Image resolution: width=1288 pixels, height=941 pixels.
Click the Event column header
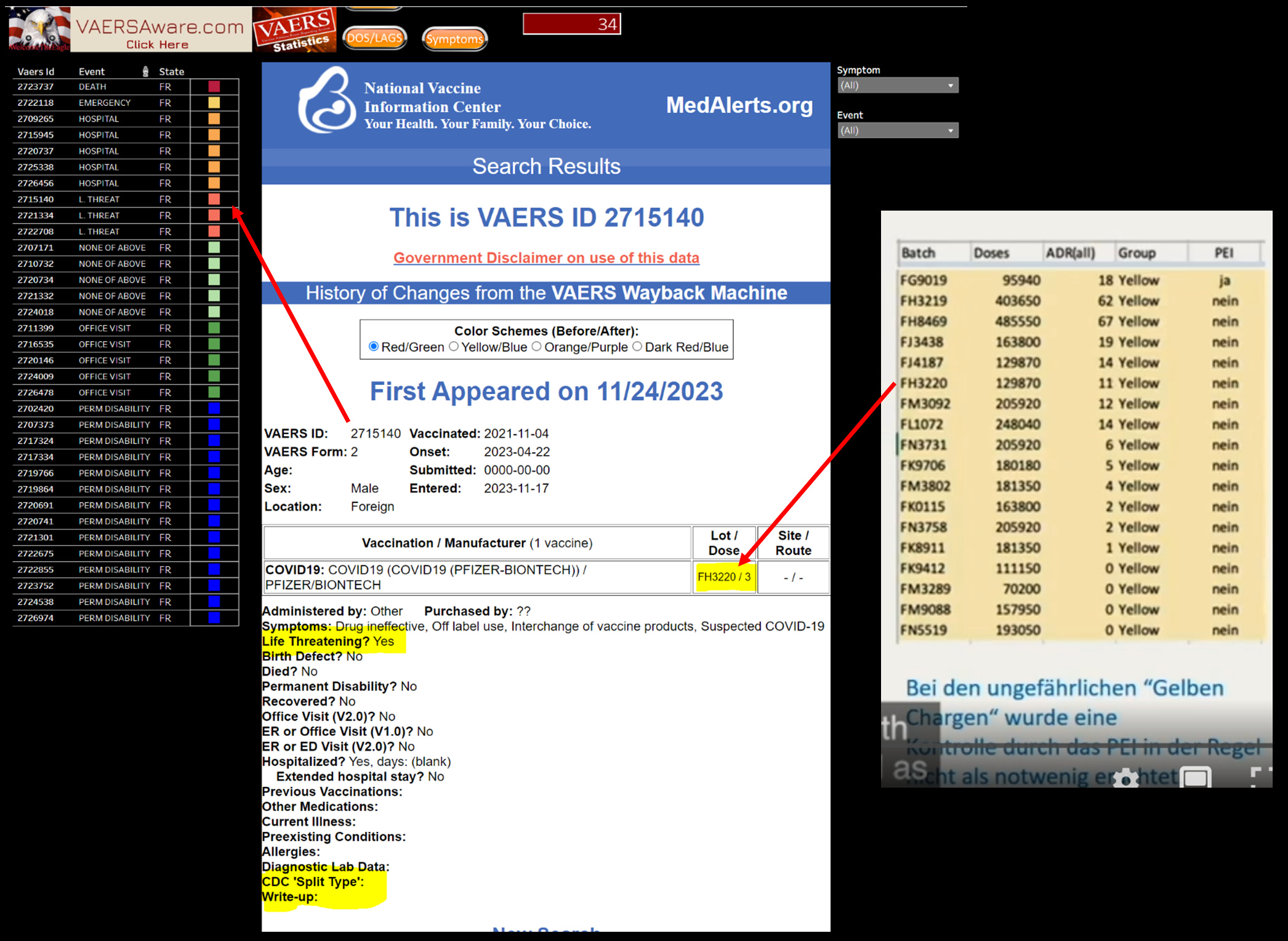pyautogui.click(x=92, y=71)
